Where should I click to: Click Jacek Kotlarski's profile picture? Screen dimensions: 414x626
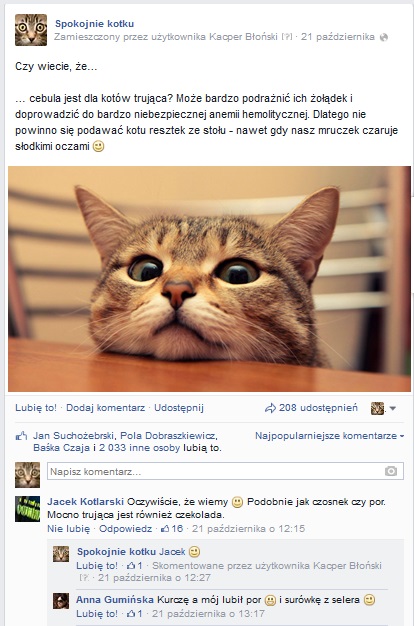28,509
